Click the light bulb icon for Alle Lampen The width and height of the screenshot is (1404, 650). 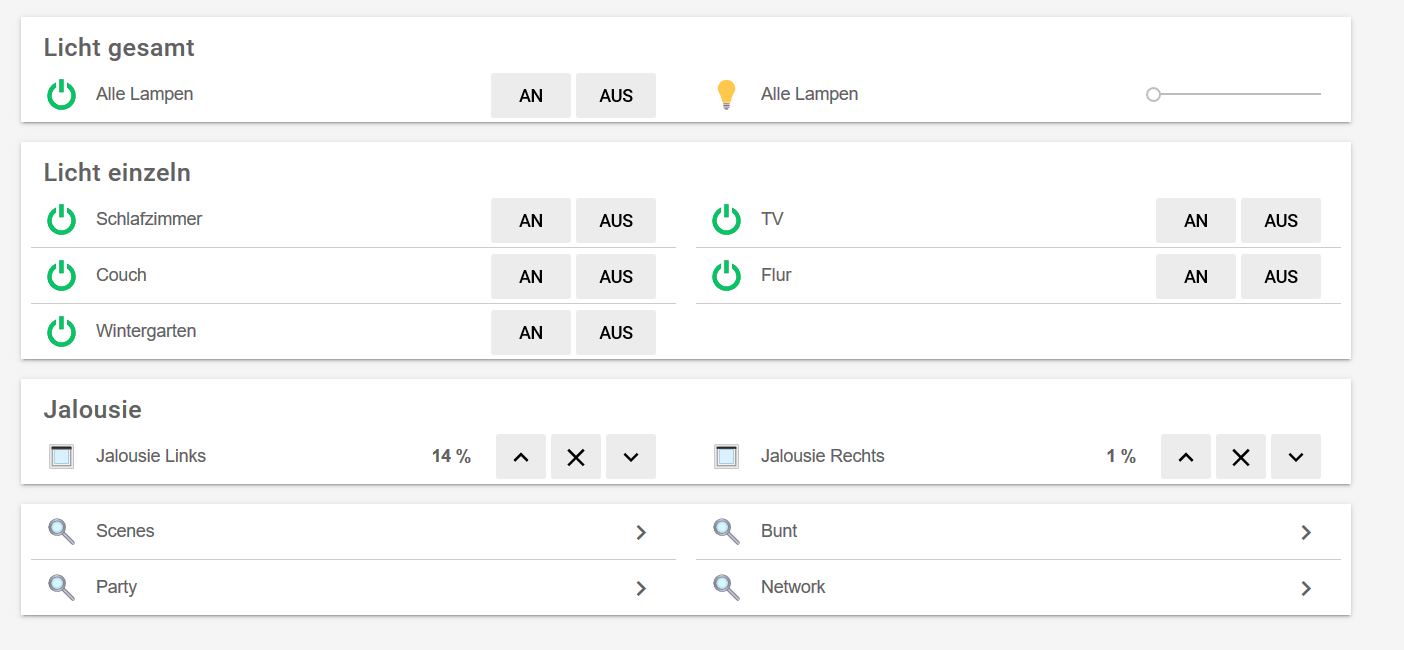726,95
